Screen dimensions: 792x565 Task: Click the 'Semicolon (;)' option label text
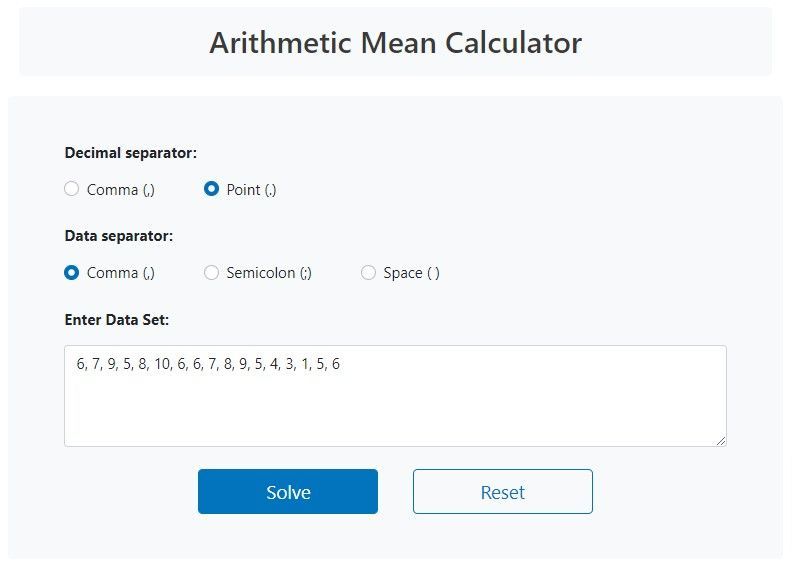pos(269,273)
